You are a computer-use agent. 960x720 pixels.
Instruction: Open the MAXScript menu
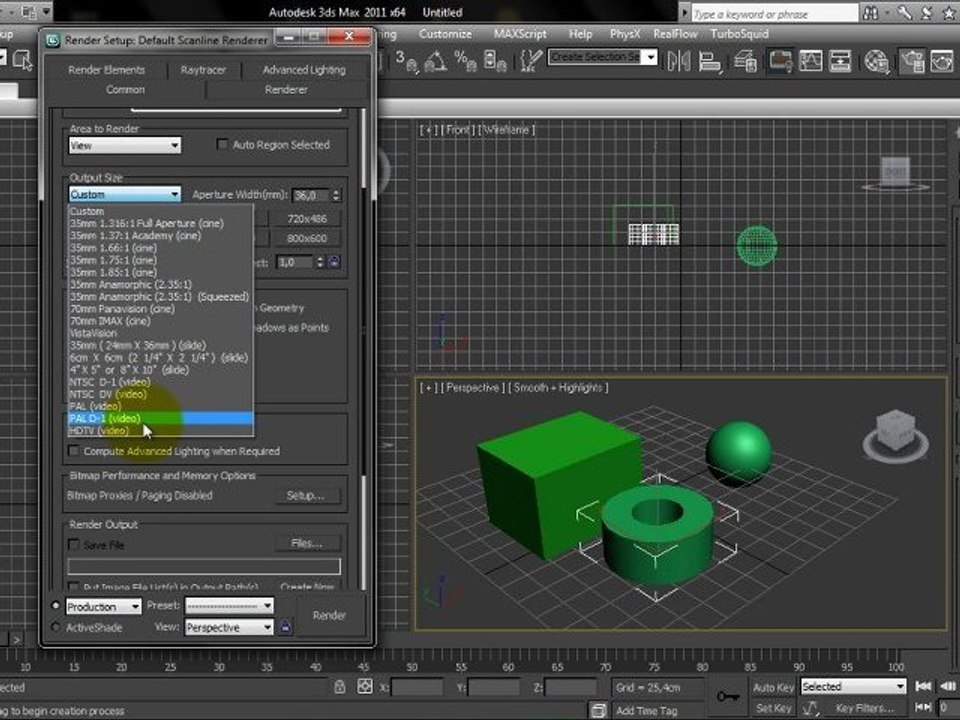tap(520, 34)
